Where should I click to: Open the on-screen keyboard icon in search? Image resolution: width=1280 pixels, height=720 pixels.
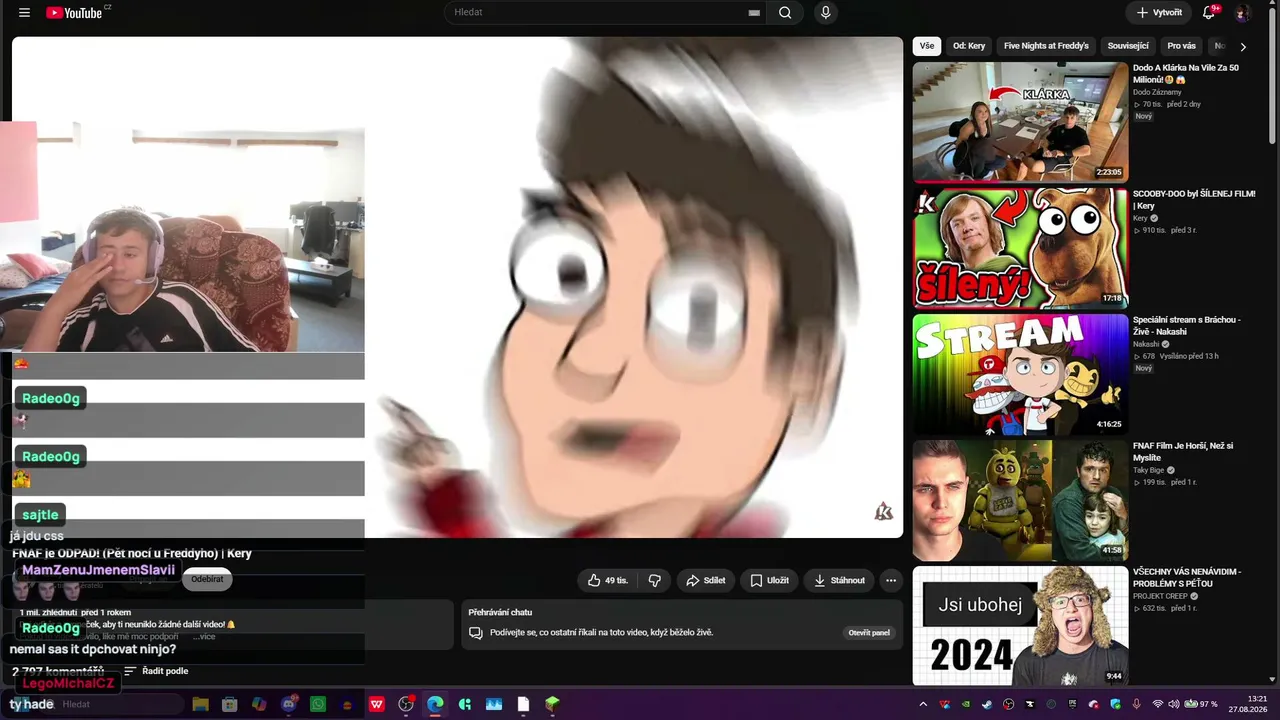754,13
